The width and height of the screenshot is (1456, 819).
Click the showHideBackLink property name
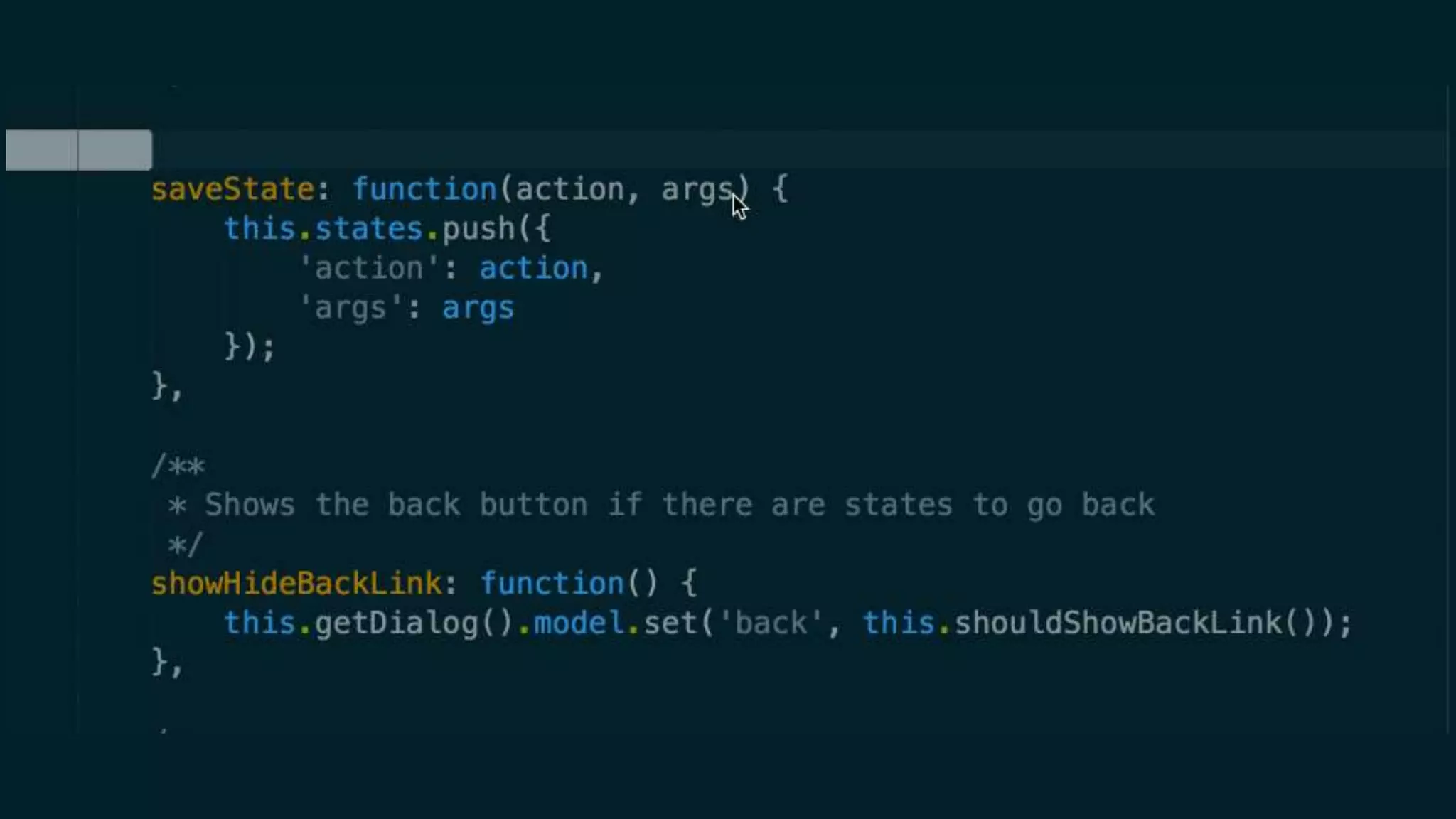coord(296,584)
